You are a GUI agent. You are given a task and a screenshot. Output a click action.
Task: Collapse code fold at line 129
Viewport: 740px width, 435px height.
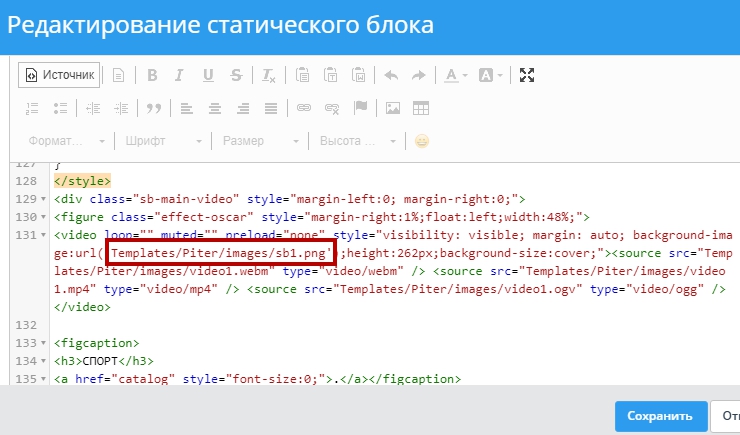pyautogui.click(x=44, y=199)
